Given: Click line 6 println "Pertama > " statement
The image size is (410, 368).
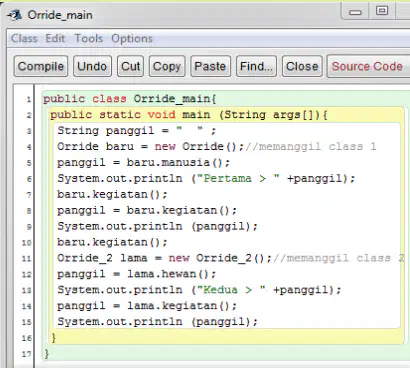Looking at the screenshot, I should pos(206,179).
